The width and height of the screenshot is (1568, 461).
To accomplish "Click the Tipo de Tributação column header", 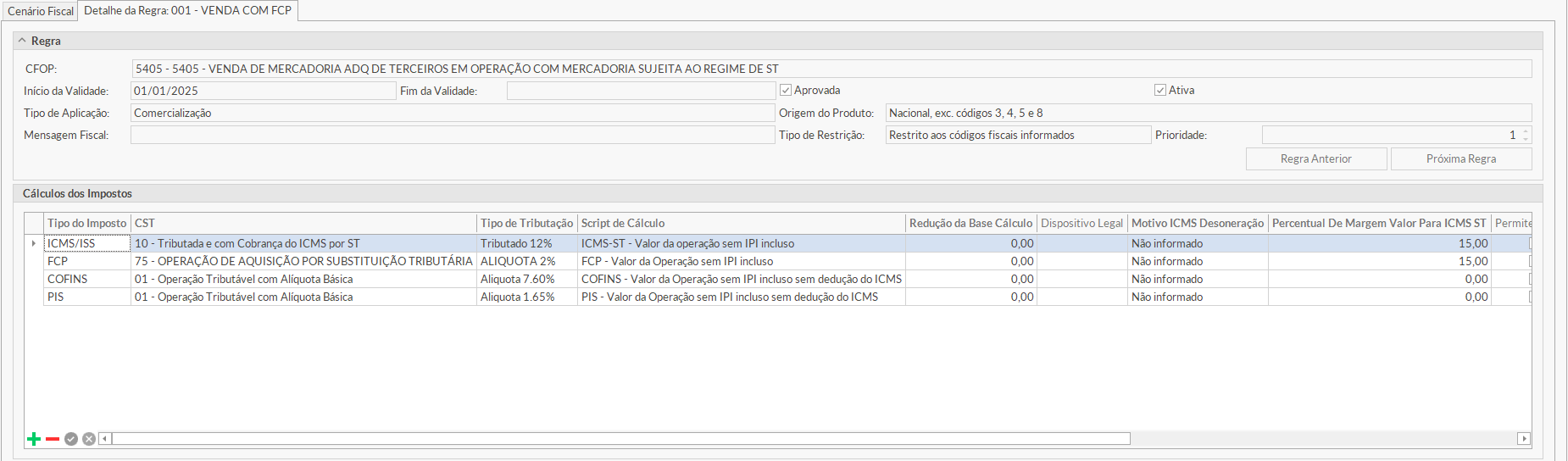I will coord(527,223).
